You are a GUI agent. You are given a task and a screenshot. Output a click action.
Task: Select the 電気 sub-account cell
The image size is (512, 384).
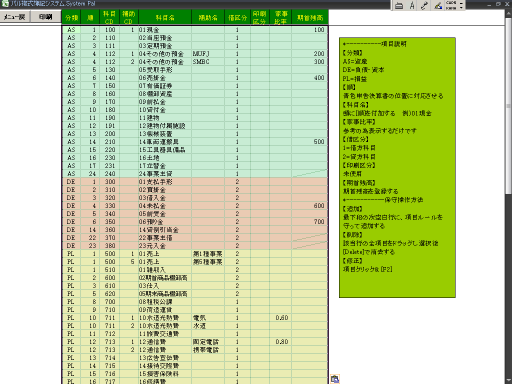208,318
